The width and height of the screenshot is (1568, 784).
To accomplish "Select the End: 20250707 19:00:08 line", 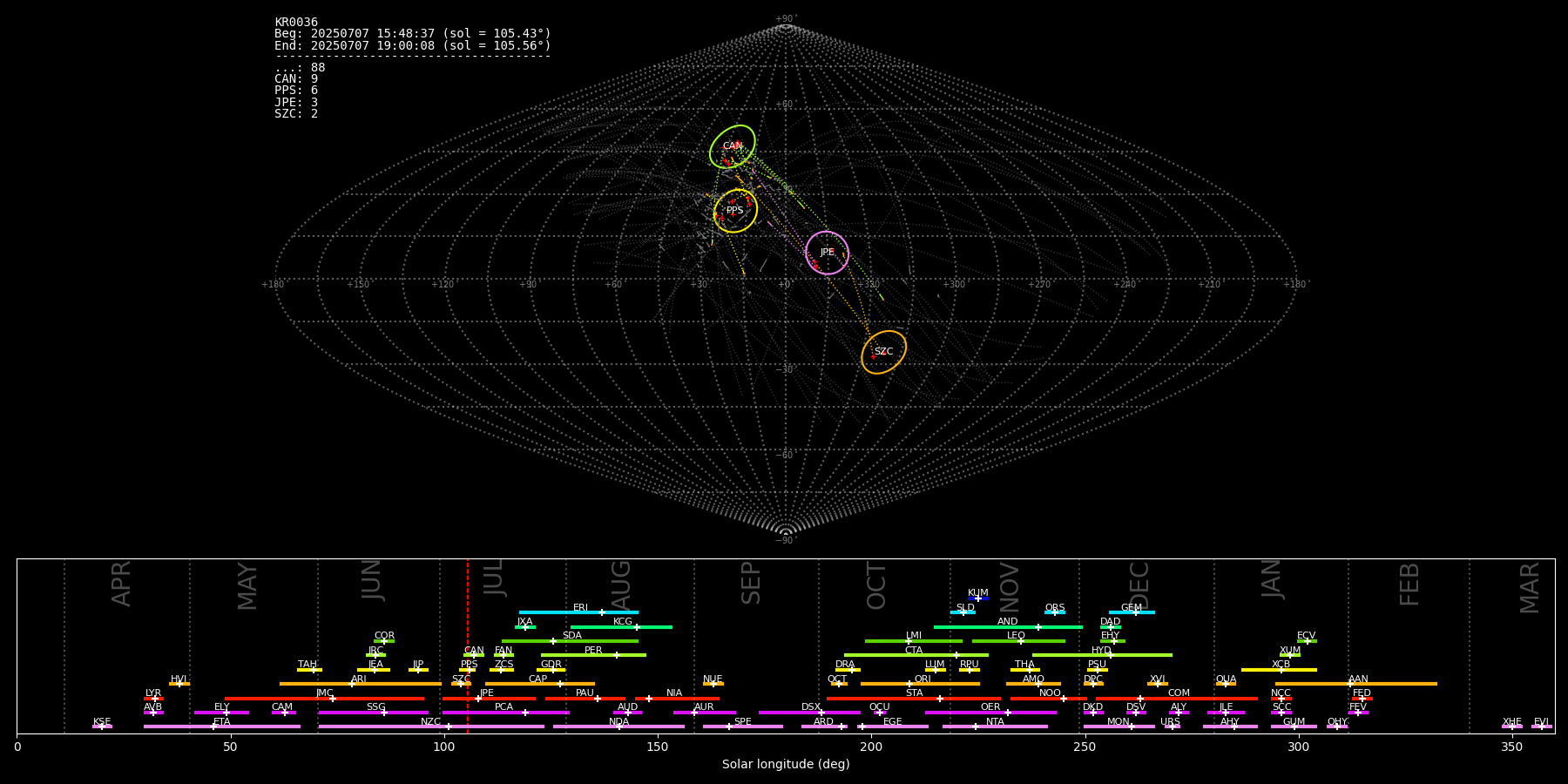I will pos(413,45).
